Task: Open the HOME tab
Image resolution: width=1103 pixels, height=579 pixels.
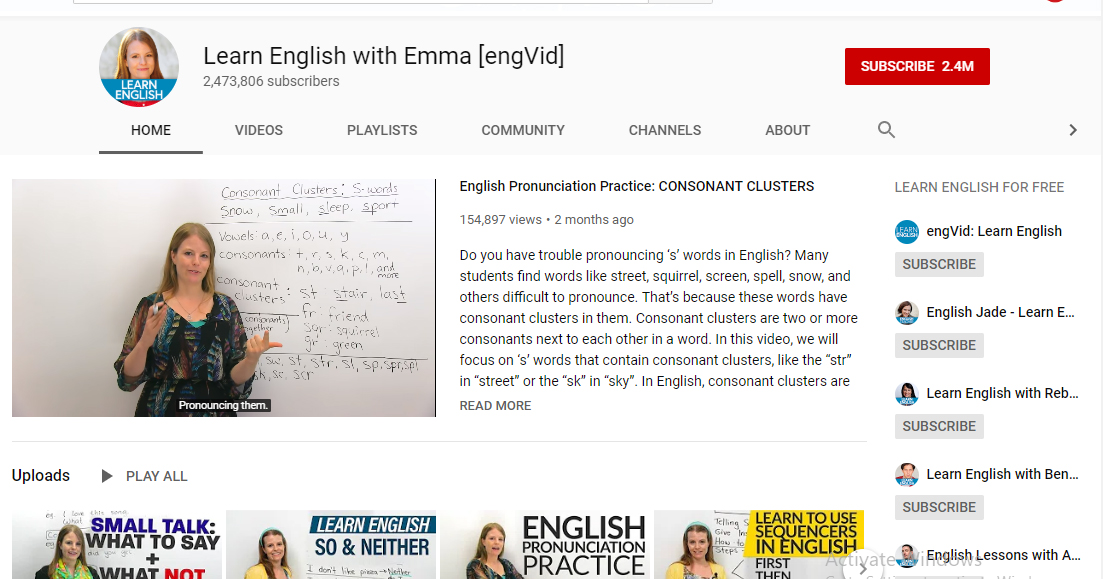Action: point(151,130)
